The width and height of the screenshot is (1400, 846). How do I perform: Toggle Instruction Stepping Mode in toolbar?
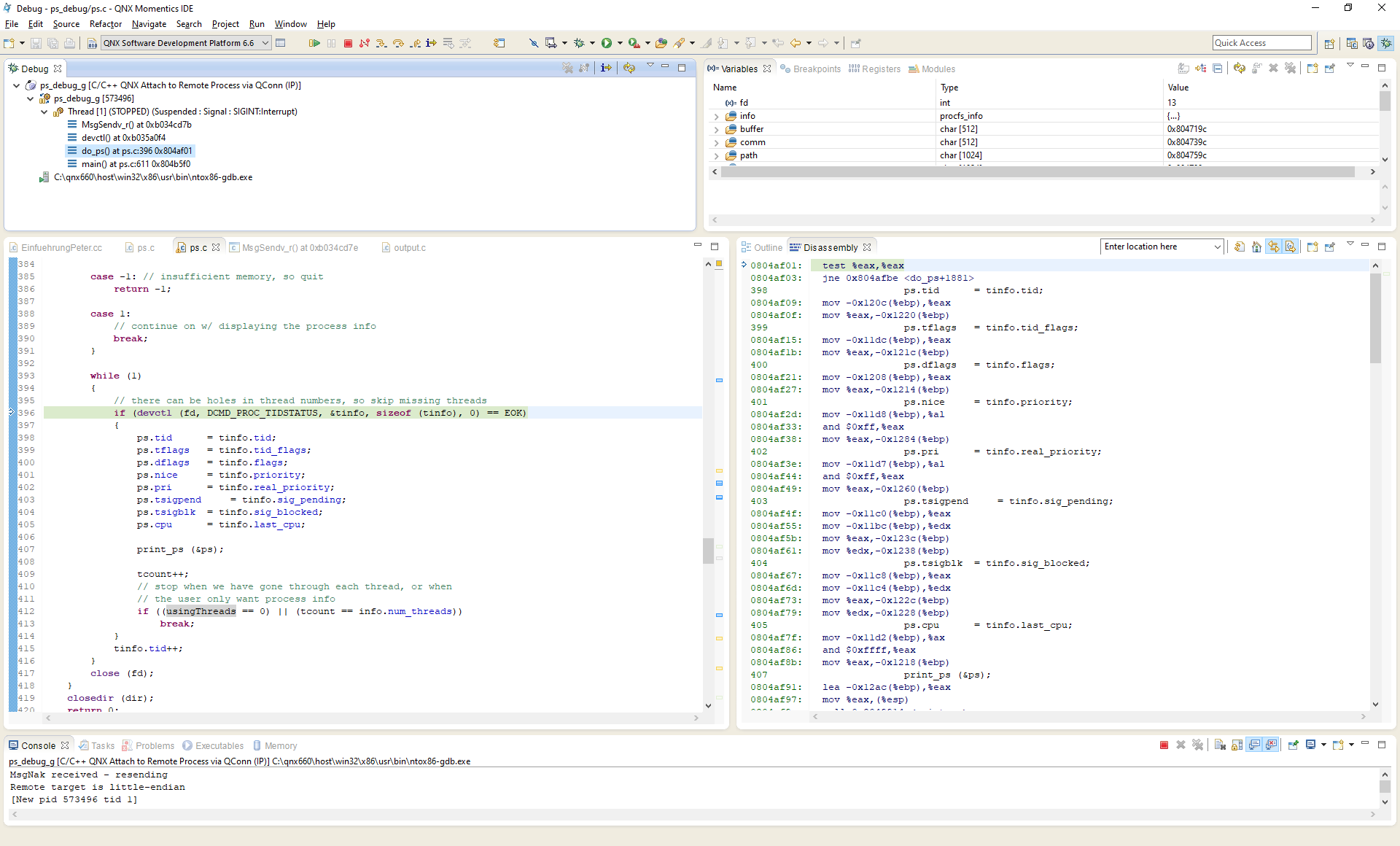click(x=432, y=43)
